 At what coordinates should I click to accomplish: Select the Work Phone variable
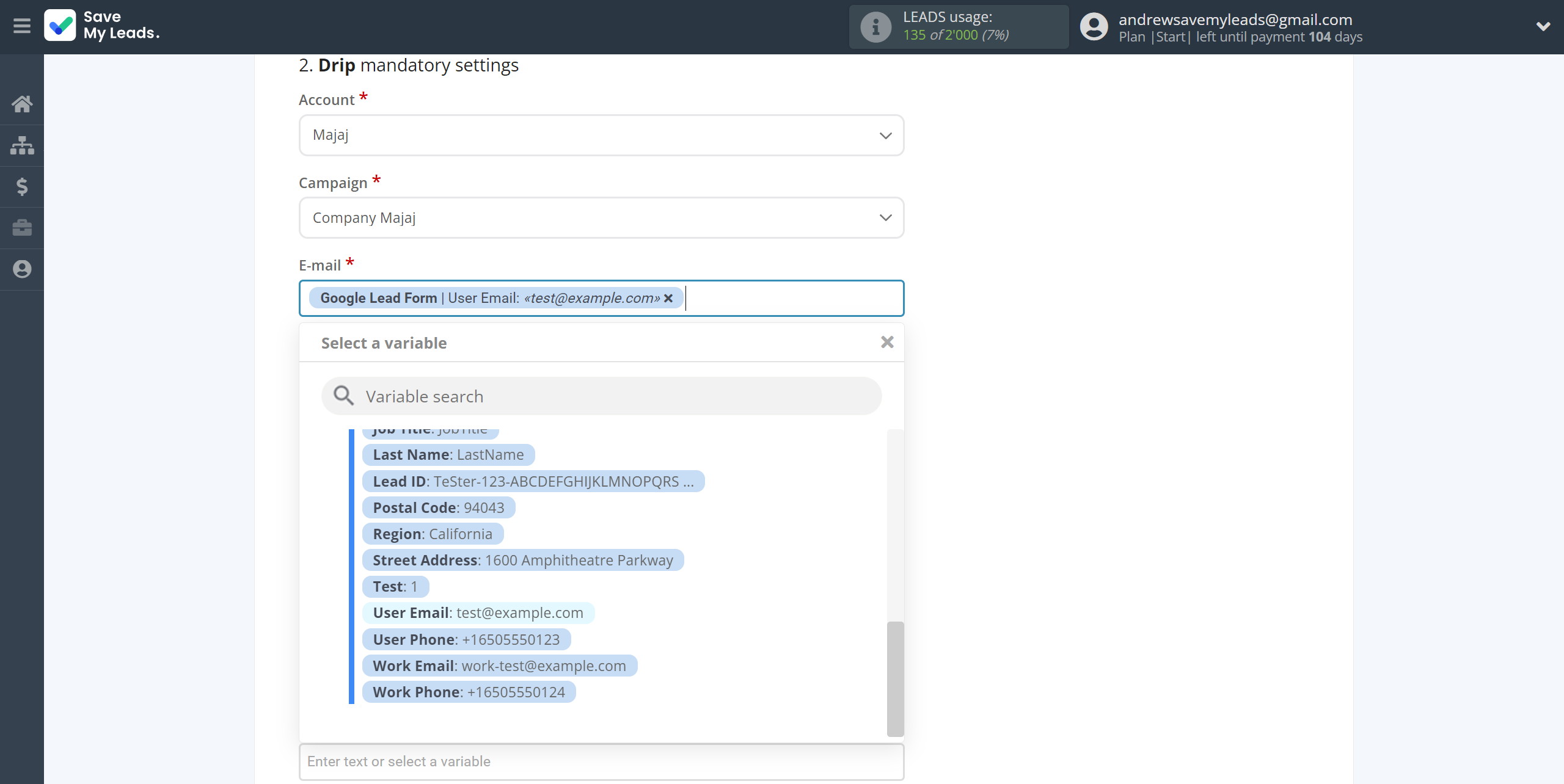point(469,692)
